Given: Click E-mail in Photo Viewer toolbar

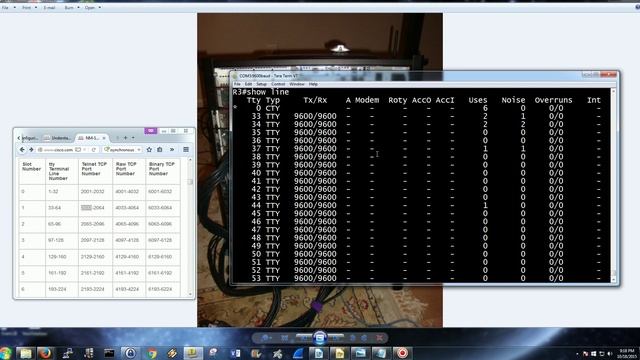Looking at the screenshot, I should tap(49, 7).
